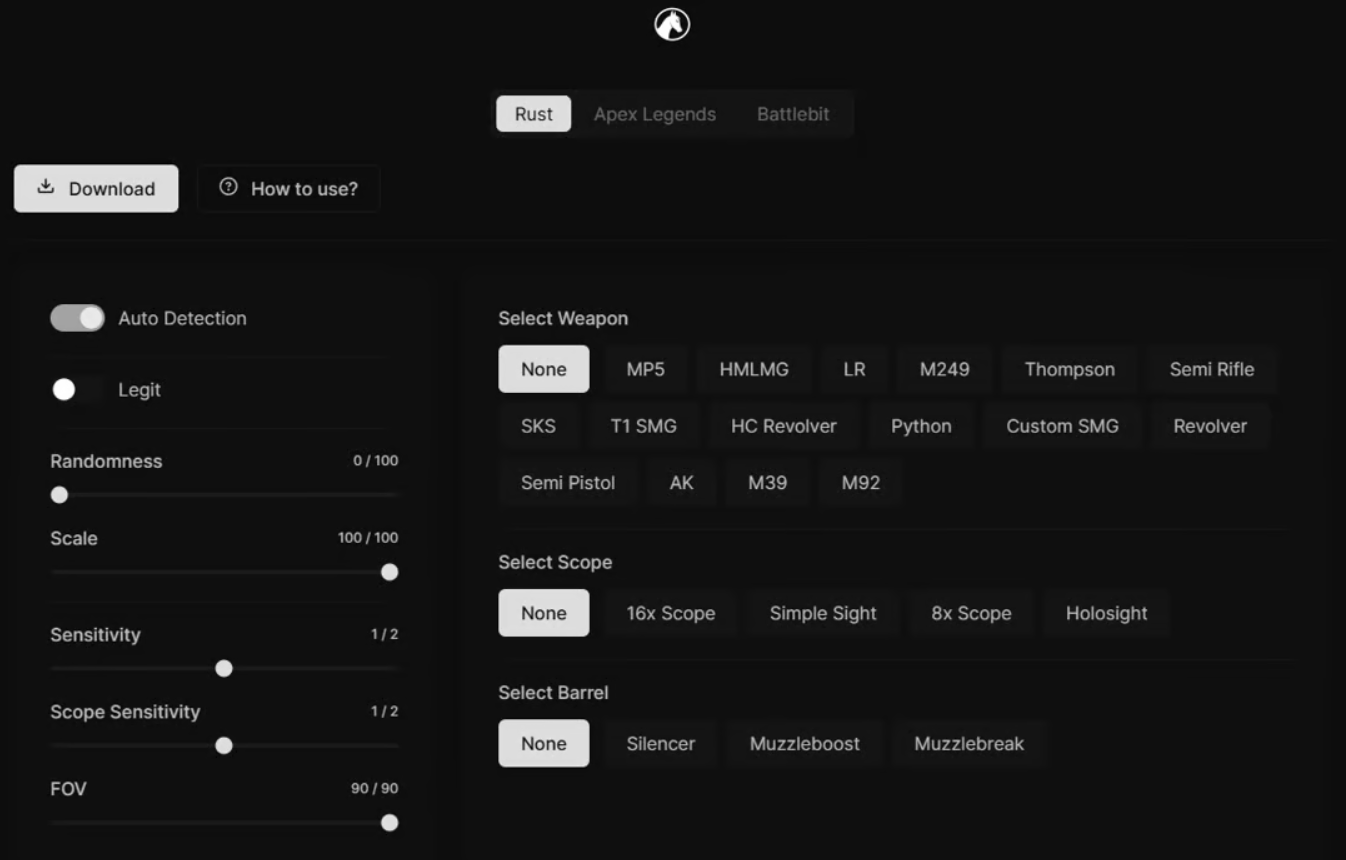Open the Battlebit tab
The image size is (1346, 860).
(793, 114)
